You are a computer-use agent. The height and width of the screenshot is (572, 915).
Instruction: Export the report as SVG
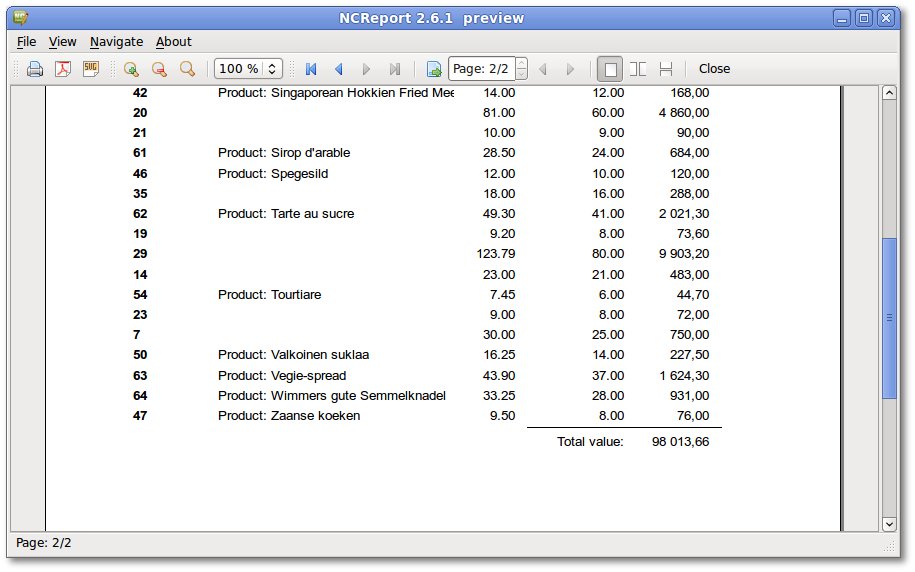[x=91, y=69]
